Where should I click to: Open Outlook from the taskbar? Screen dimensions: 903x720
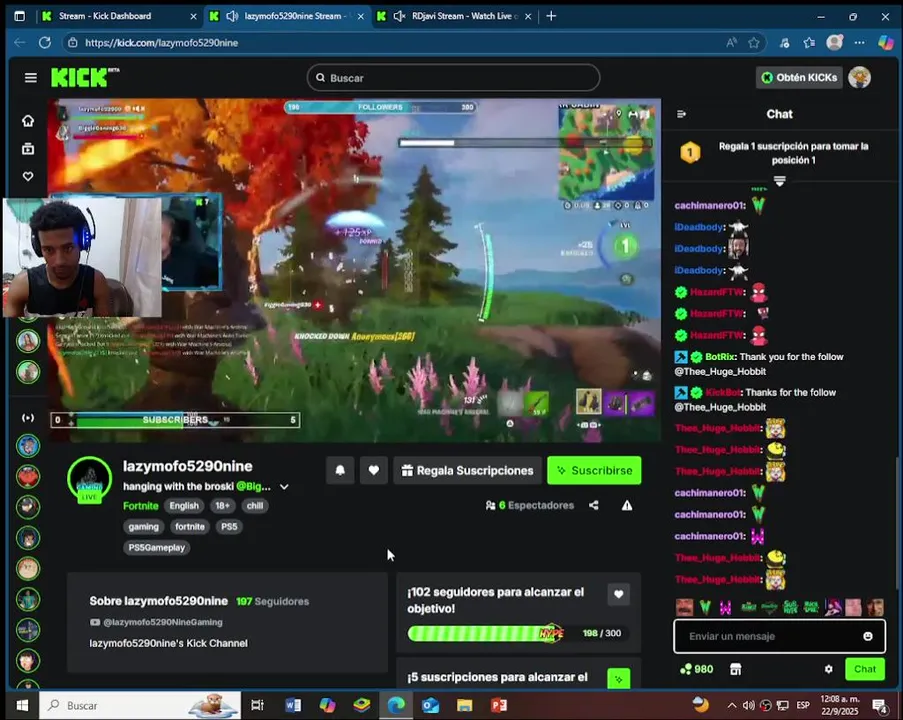[x=430, y=706]
